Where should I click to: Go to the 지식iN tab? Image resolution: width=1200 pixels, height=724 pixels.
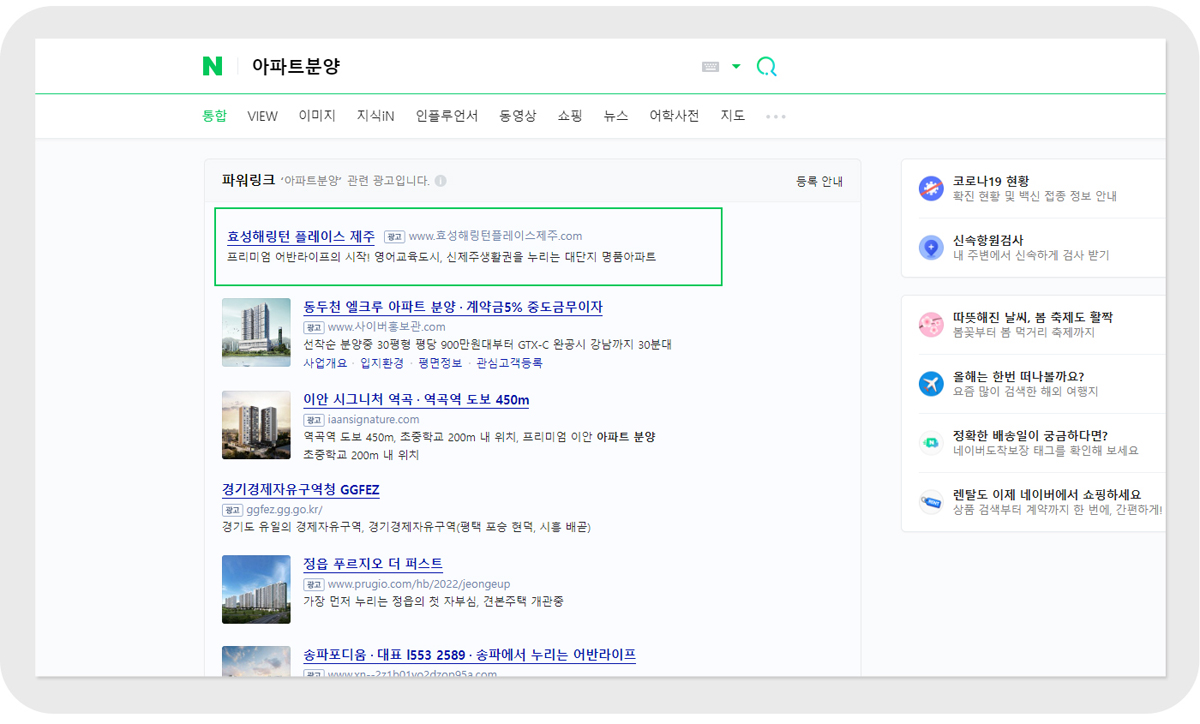376,116
